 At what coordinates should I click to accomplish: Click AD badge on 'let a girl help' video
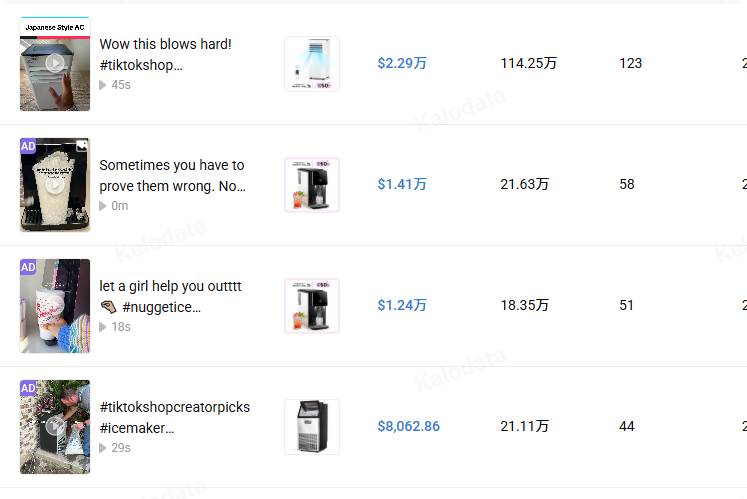point(28,267)
